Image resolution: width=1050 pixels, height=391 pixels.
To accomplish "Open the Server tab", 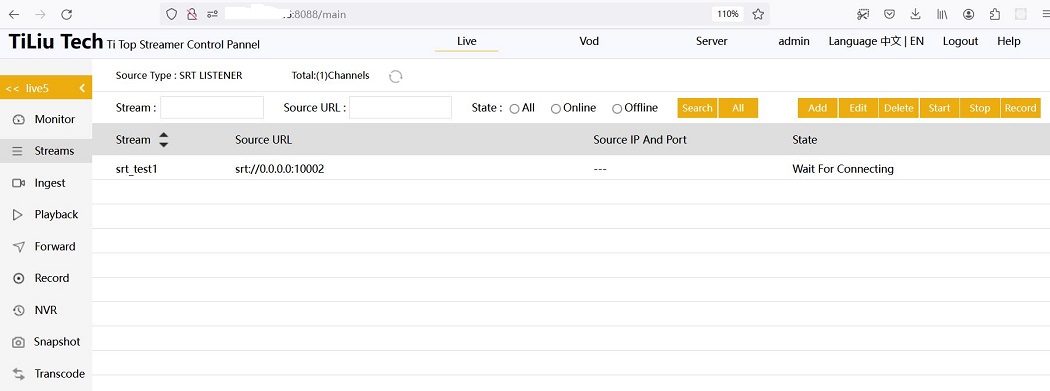I will pyautogui.click(x=711, y=41).
